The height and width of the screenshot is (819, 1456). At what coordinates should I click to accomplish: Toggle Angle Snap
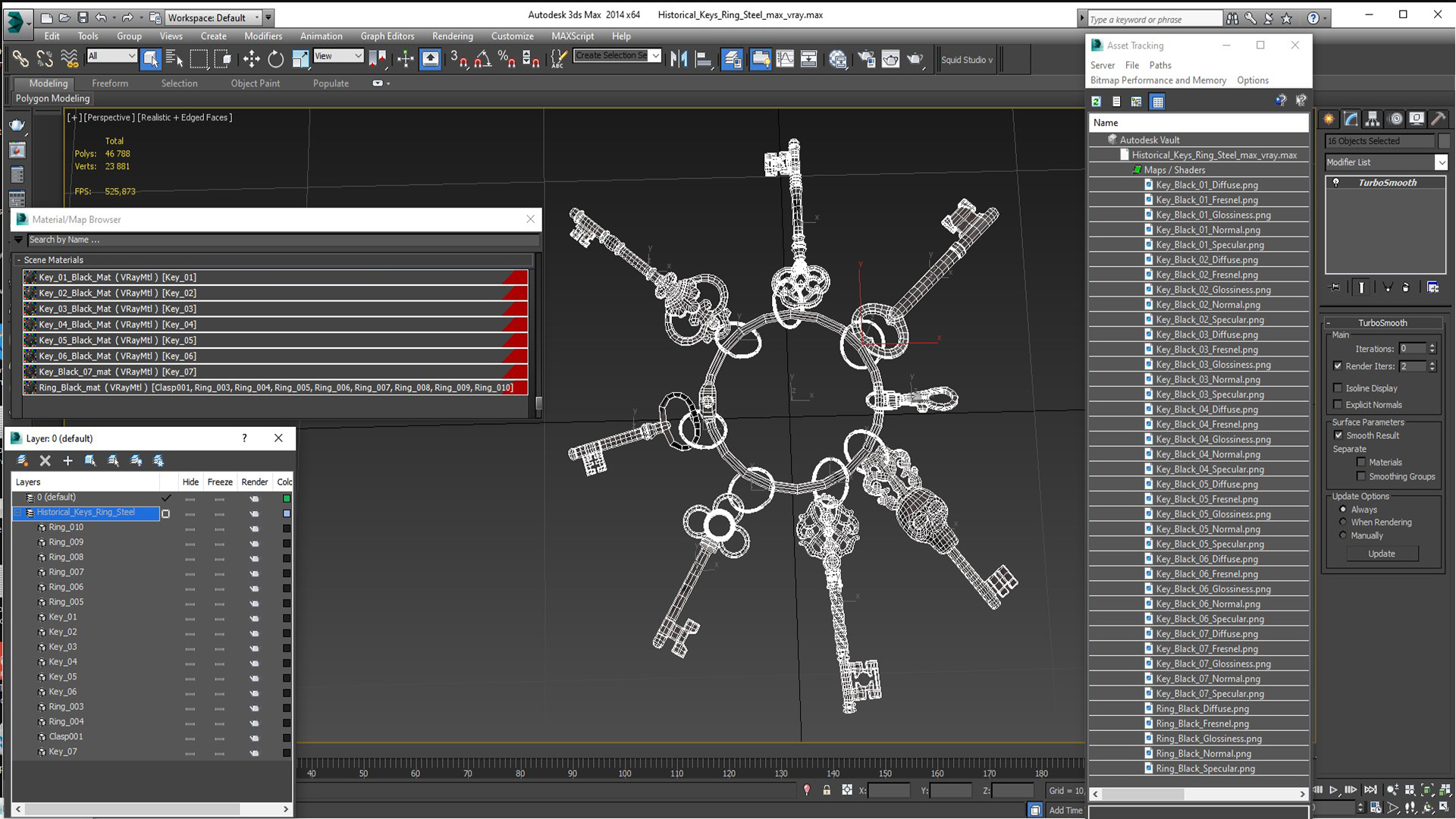[482, 59]
